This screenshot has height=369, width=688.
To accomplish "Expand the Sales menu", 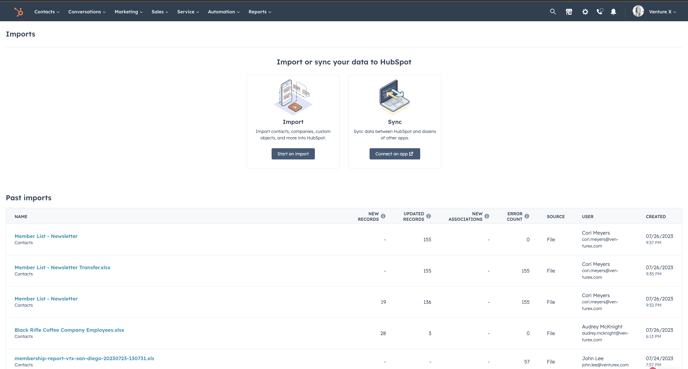I will coord(160,12).
